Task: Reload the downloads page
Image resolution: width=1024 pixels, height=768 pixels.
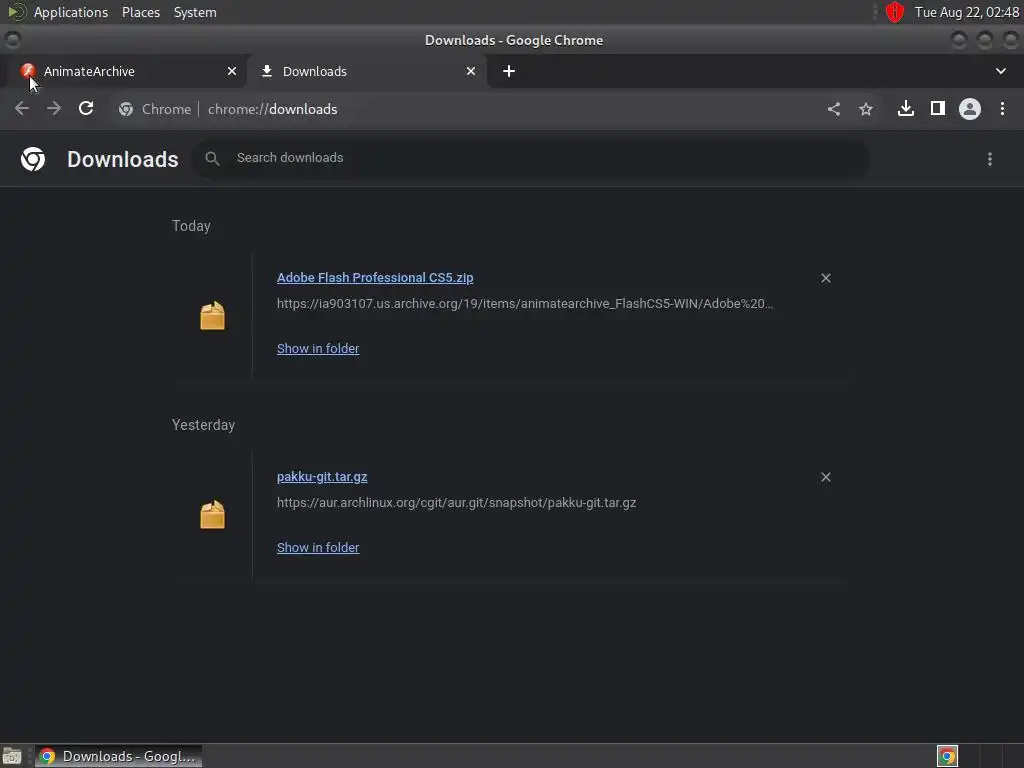Action: tap(86, 109)
